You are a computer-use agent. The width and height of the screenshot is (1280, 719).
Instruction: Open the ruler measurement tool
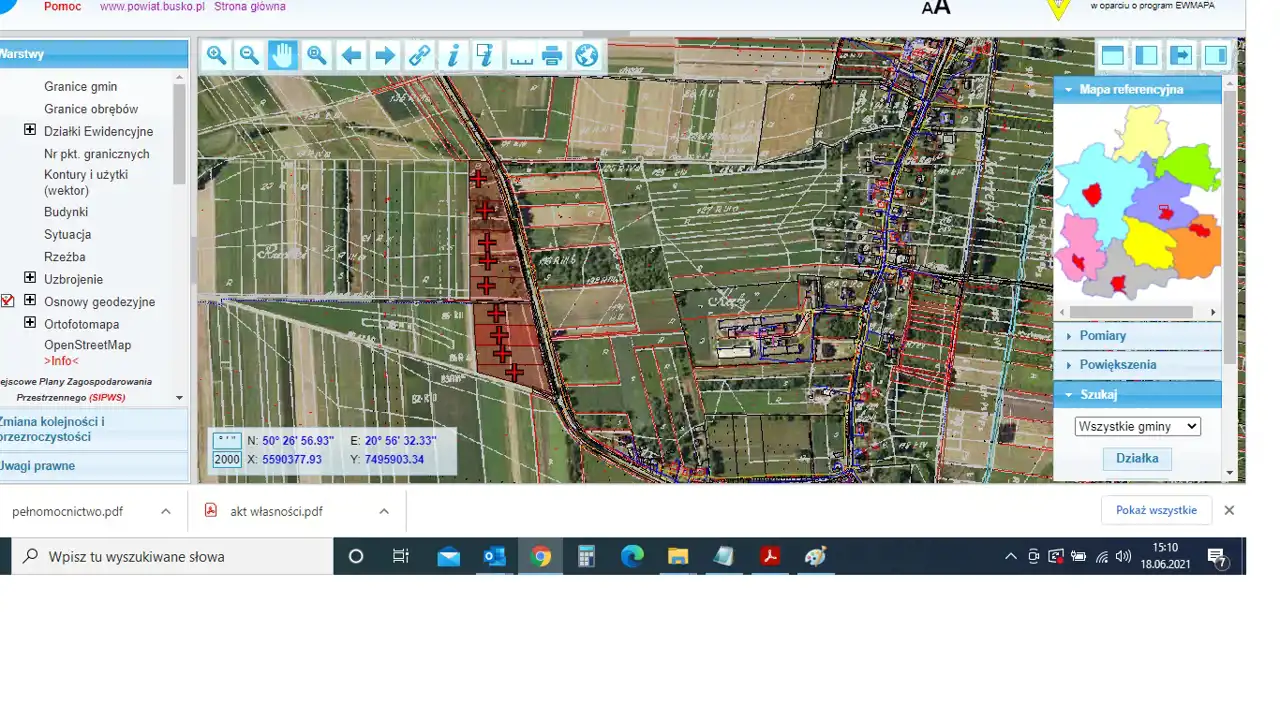coord(520,56)
